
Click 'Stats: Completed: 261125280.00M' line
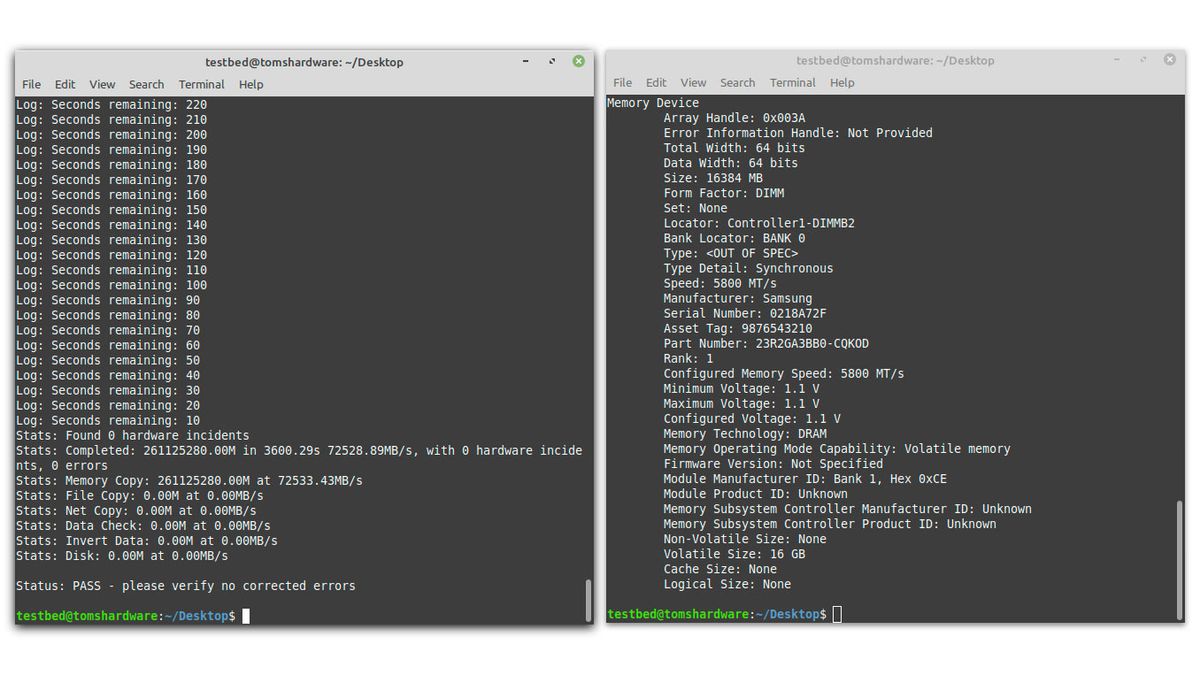299,458
